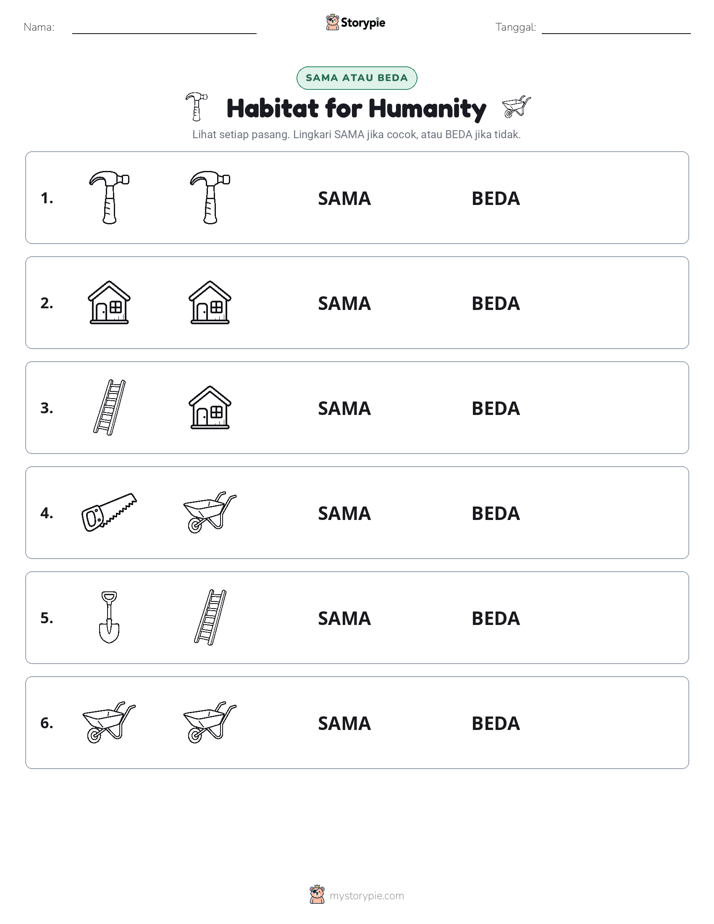Click the SAMA ATAU BEDA green badge

[356, 78]
